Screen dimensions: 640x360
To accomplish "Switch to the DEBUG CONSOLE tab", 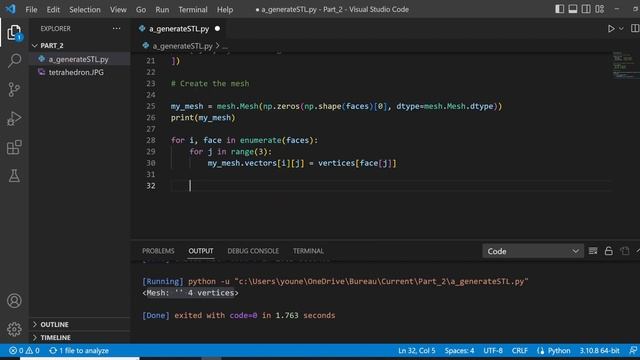I will click(253, 251).
